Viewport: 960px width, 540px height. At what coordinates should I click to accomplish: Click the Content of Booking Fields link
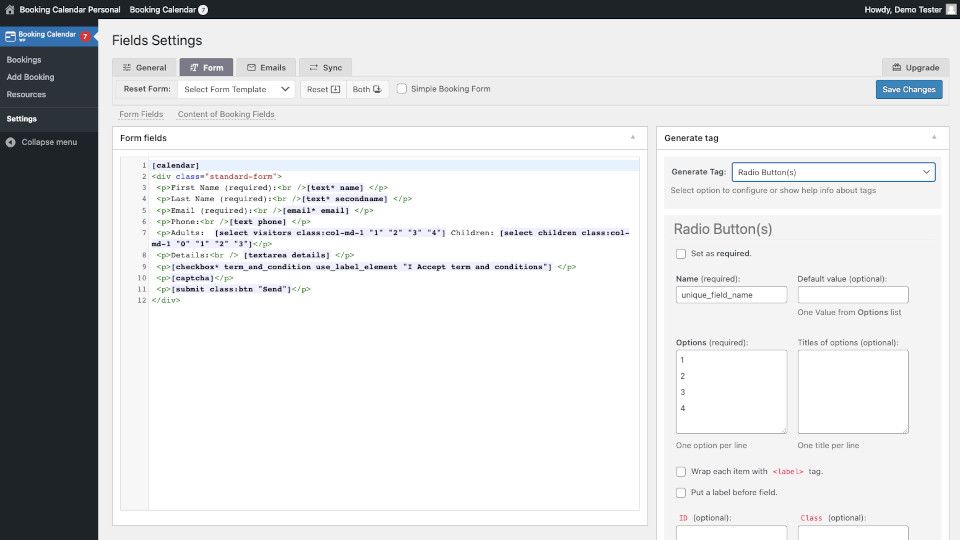click(x=226, y=114)
